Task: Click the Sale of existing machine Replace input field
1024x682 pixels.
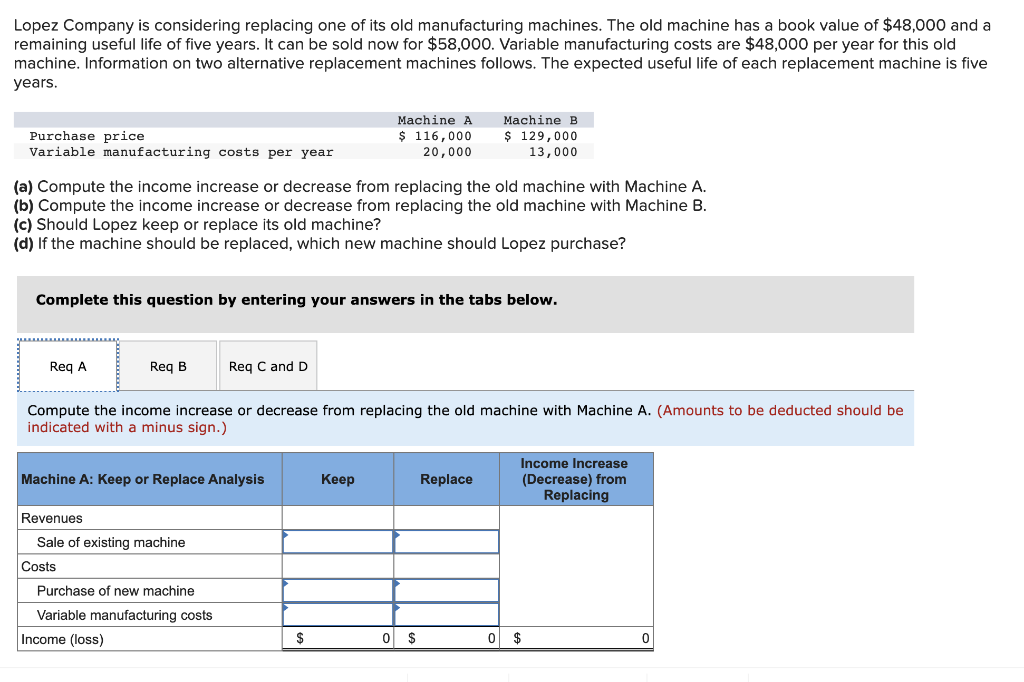Action: coord(446,541)
